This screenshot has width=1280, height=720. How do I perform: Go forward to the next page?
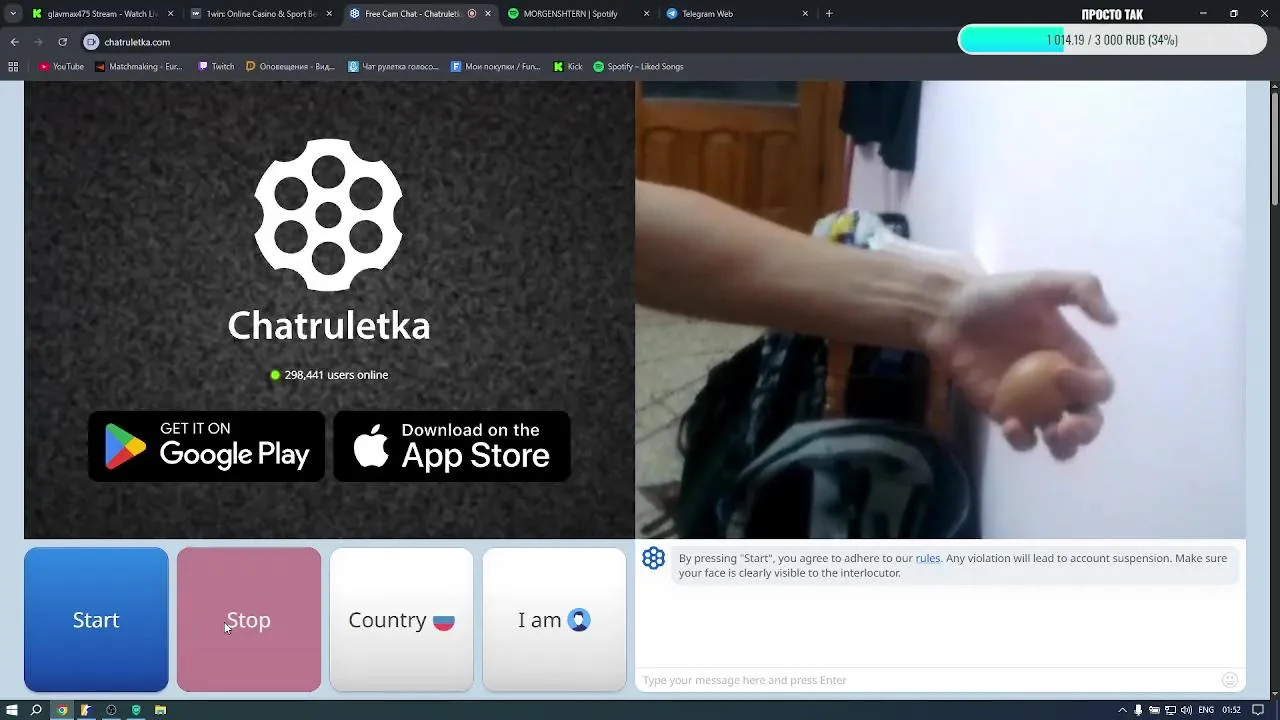click(x=38, y=42)
